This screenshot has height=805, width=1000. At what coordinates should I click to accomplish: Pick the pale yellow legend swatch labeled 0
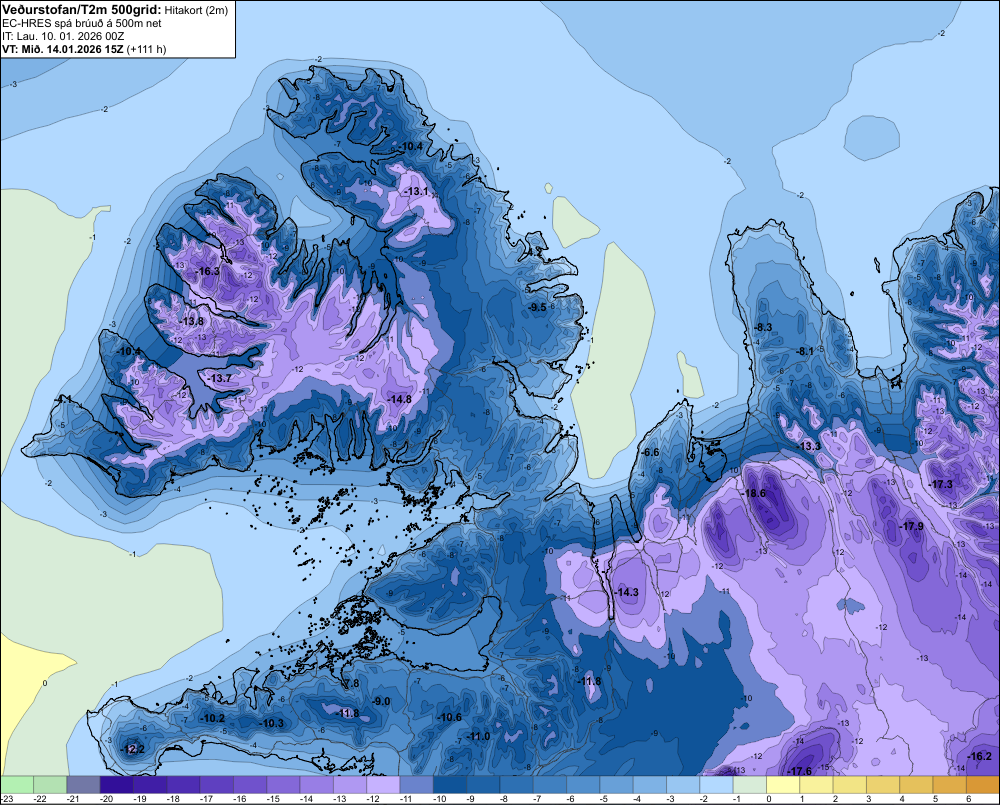point(783,784)
